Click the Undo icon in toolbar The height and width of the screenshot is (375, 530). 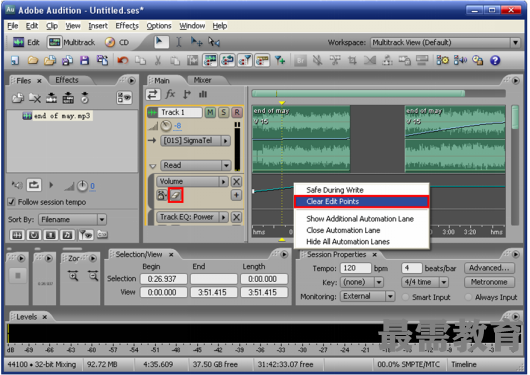pos(123,61)
